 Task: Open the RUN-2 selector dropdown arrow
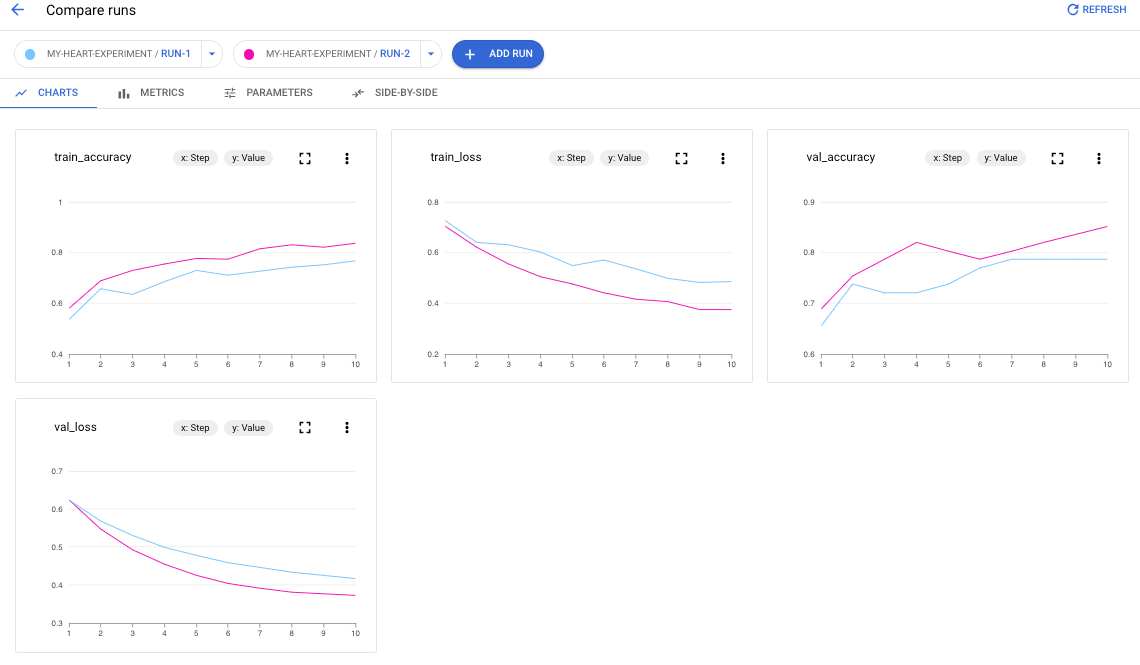(430, 53)
